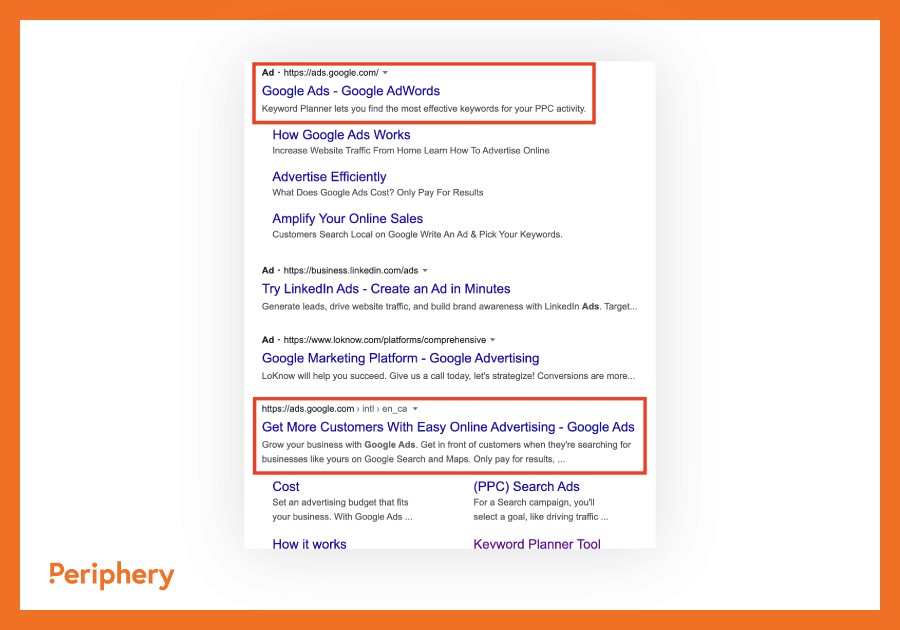Expand dropdown arrow beside ads.google.com/ ad URL

(385, 73)
